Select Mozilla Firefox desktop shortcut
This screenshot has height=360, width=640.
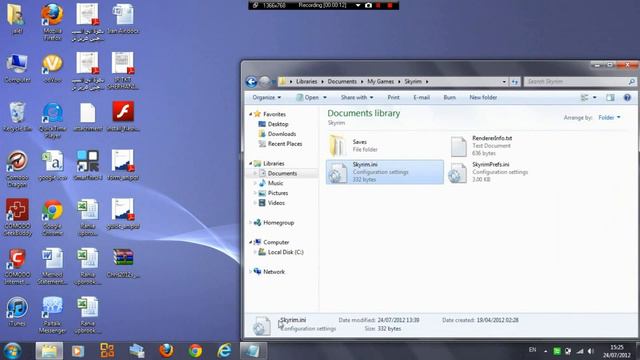[x=52, y=22]
